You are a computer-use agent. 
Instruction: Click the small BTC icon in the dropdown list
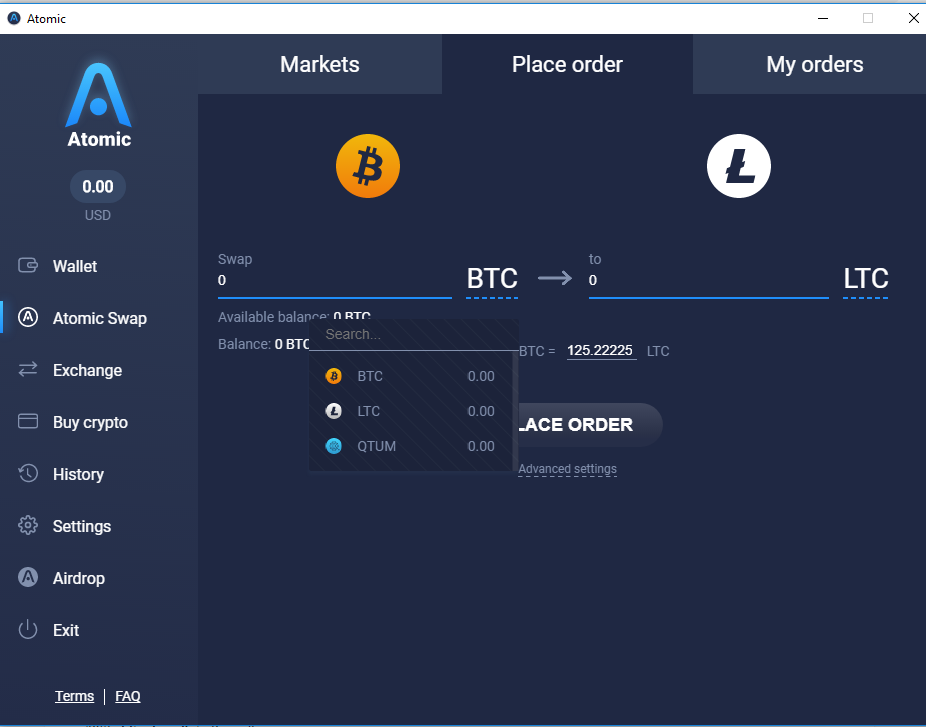334,376
